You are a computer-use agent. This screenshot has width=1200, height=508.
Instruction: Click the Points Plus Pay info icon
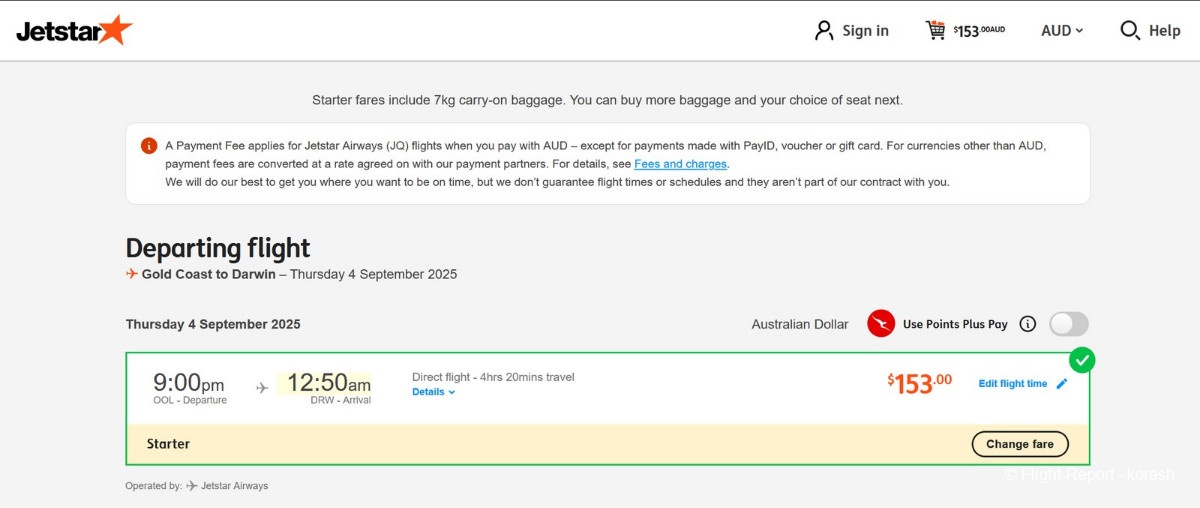[x=1027, y=324]
